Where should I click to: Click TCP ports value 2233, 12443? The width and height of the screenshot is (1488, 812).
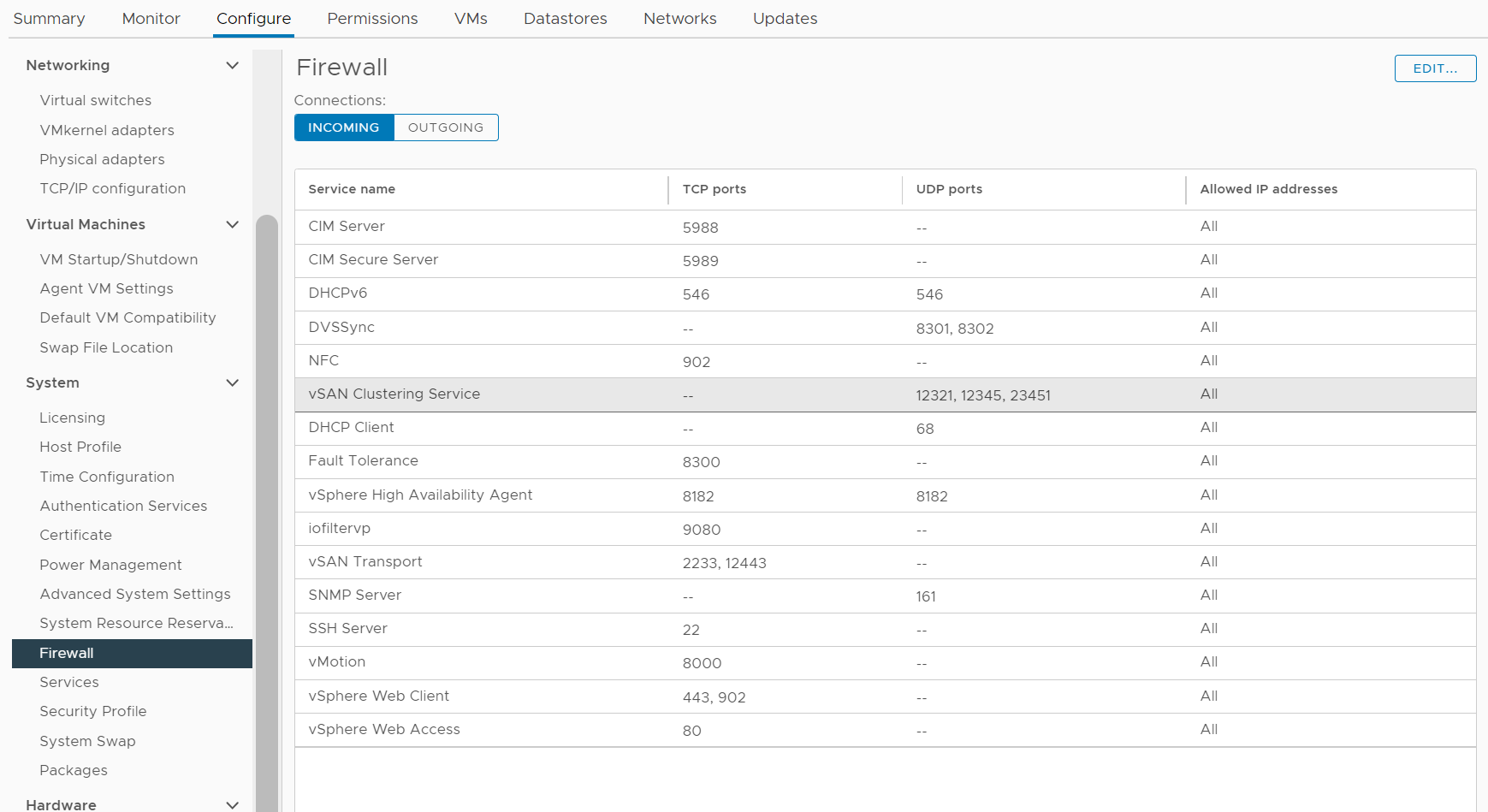point(724,563)
